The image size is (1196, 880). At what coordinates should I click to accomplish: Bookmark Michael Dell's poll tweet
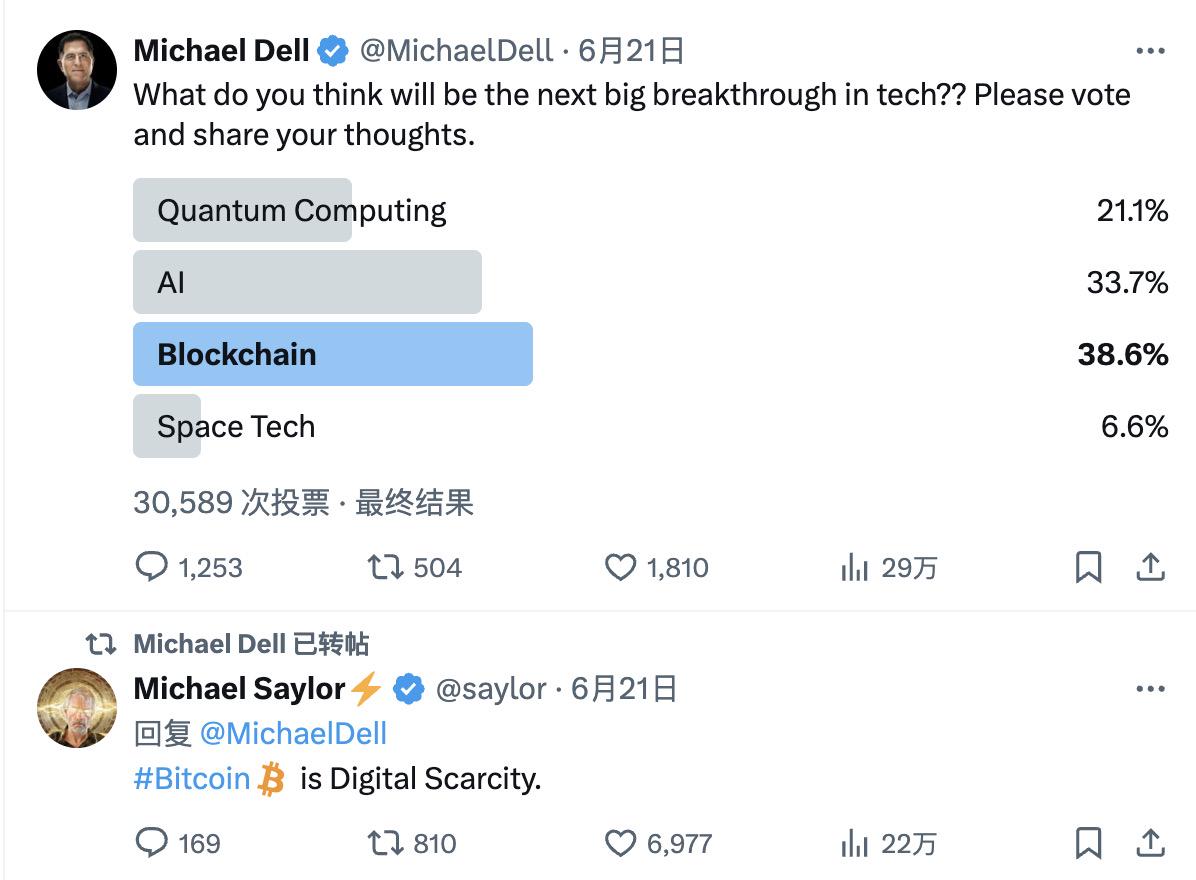tap(1088, 567)
